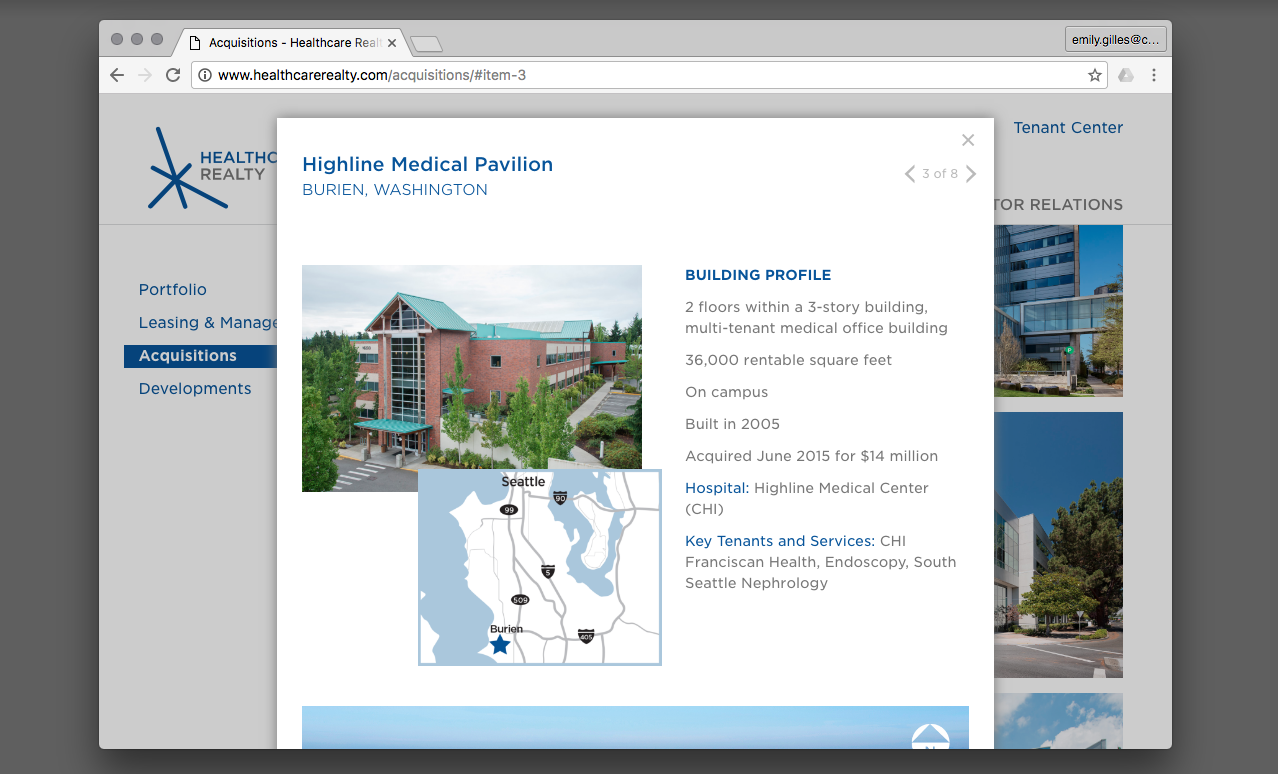Click the Google Drive extension icon

coord(1126,75)
